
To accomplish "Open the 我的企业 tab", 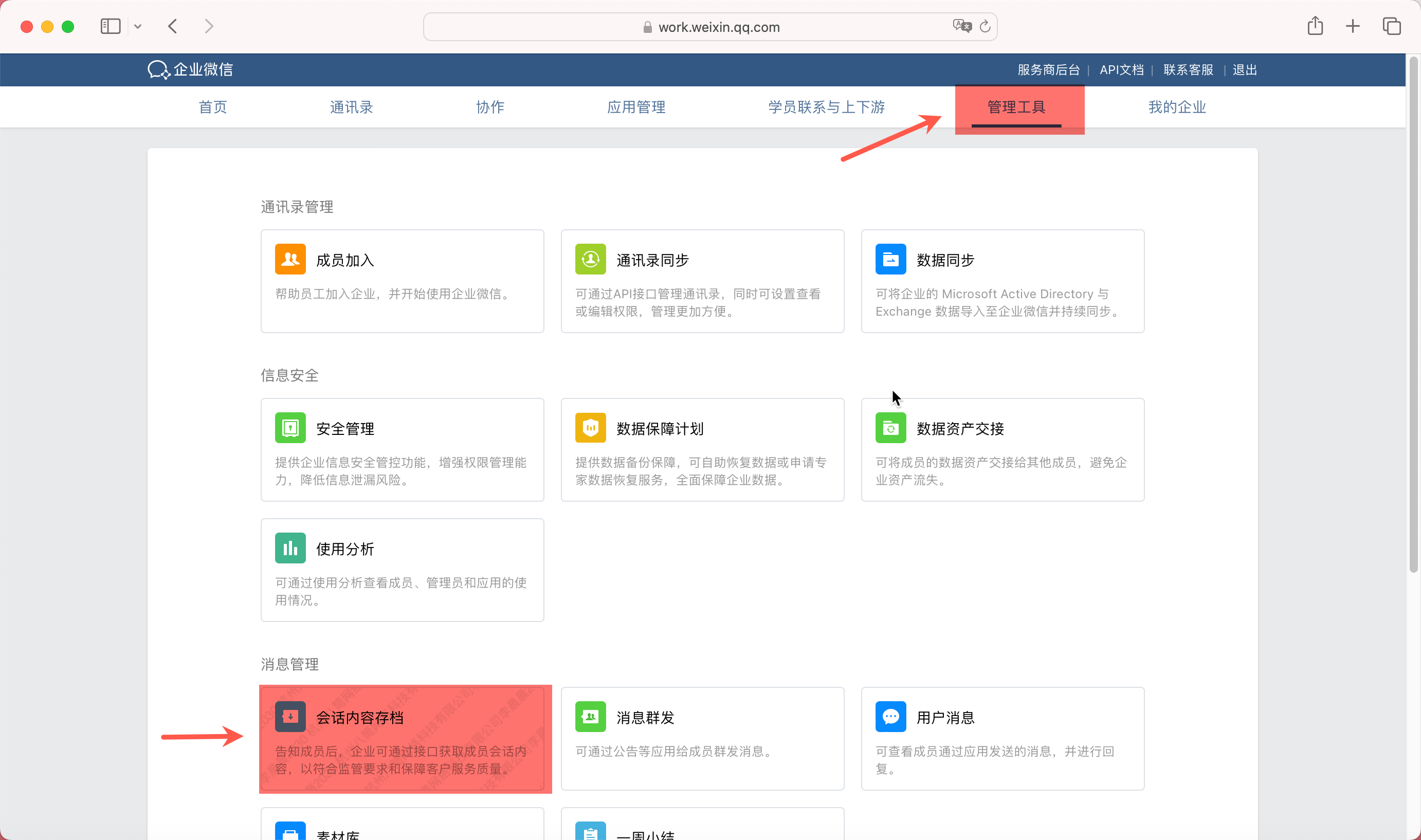I will pyautogui.click(x=1177, y=106).
